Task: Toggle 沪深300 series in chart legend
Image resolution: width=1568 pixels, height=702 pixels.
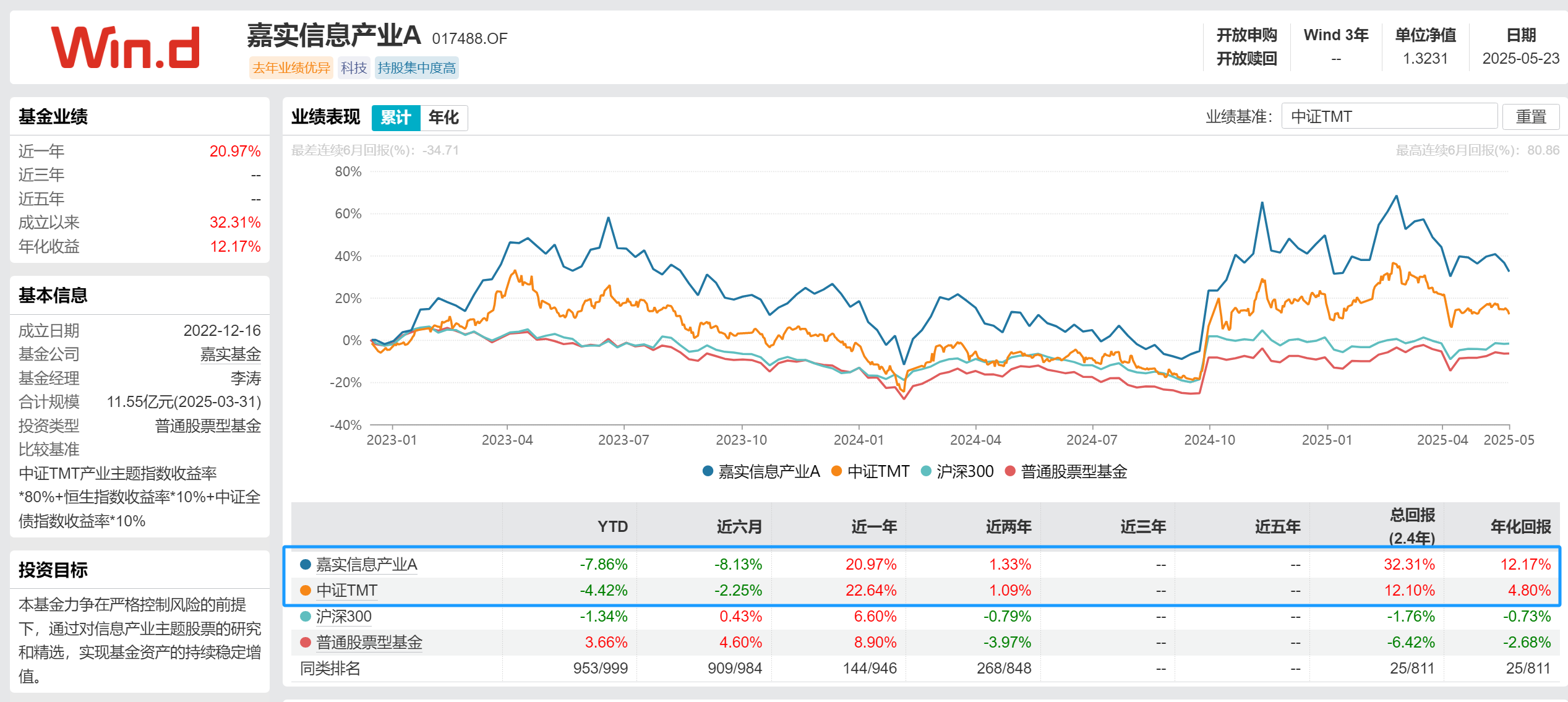Action: (x=957, y=472)
